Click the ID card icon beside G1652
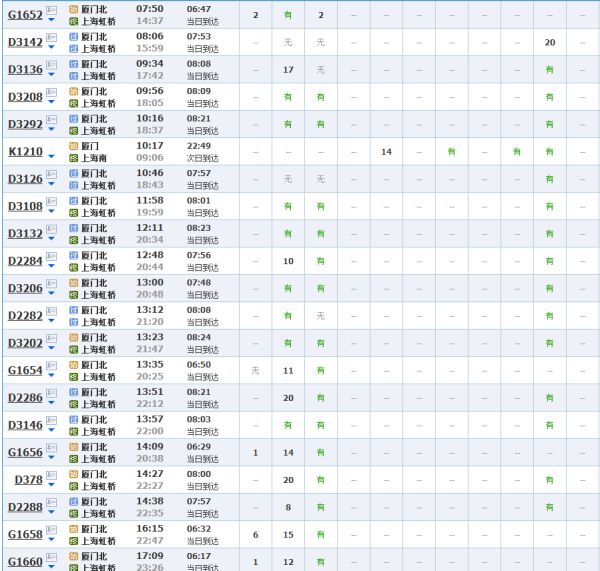600x571 pixels. pos(50,11)
